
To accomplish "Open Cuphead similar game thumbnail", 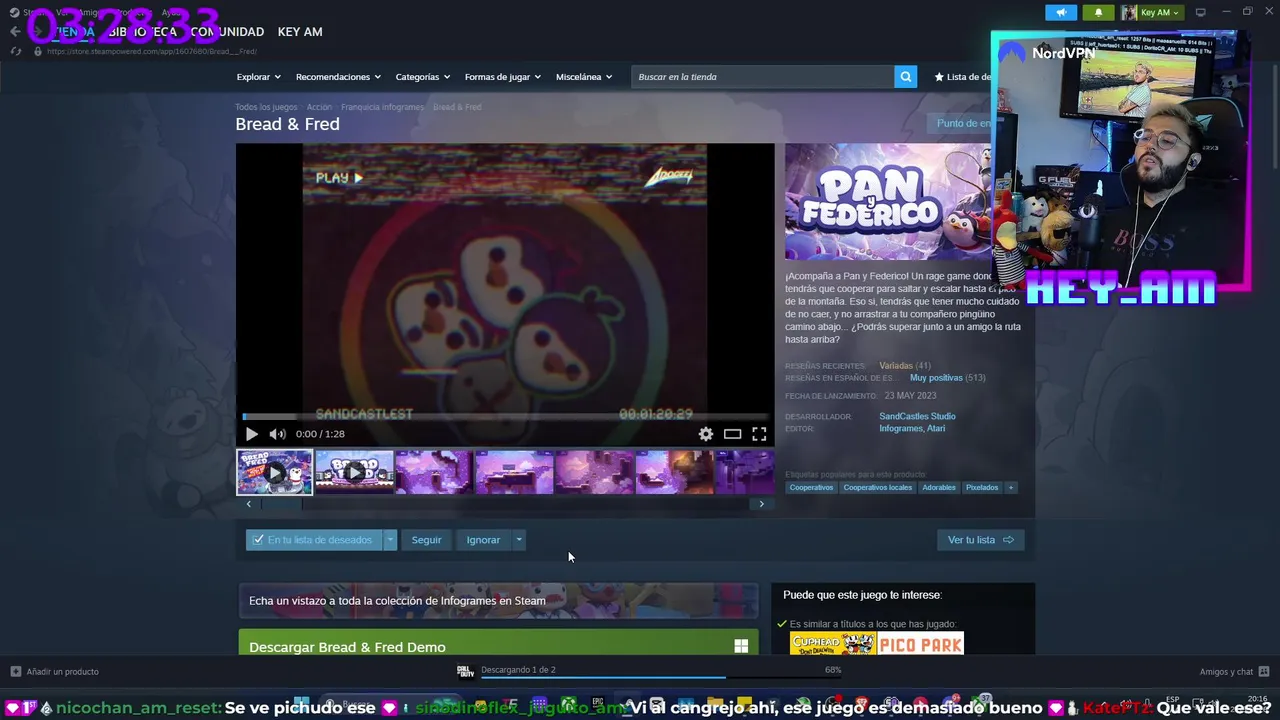I will (832, 645).
